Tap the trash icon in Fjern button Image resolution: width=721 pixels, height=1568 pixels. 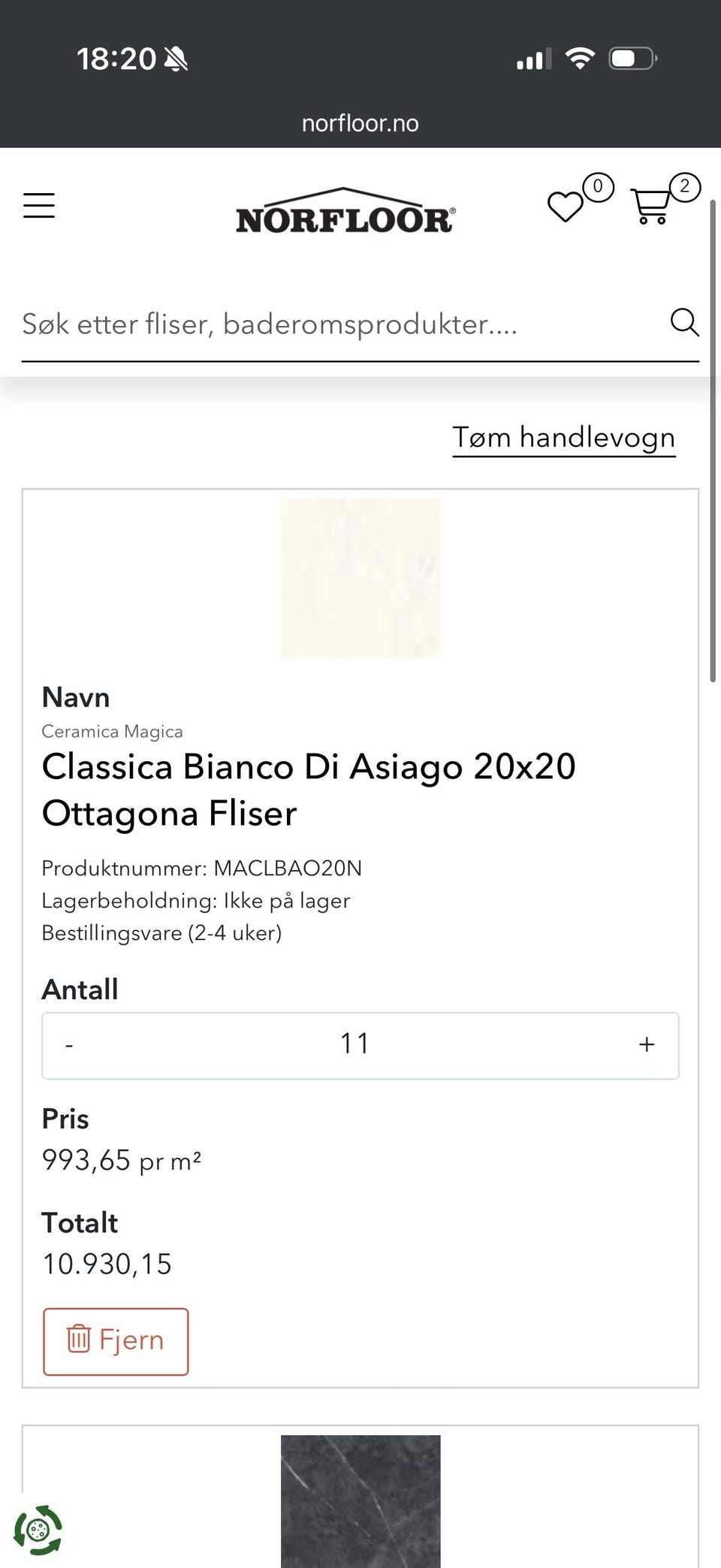79,1339
